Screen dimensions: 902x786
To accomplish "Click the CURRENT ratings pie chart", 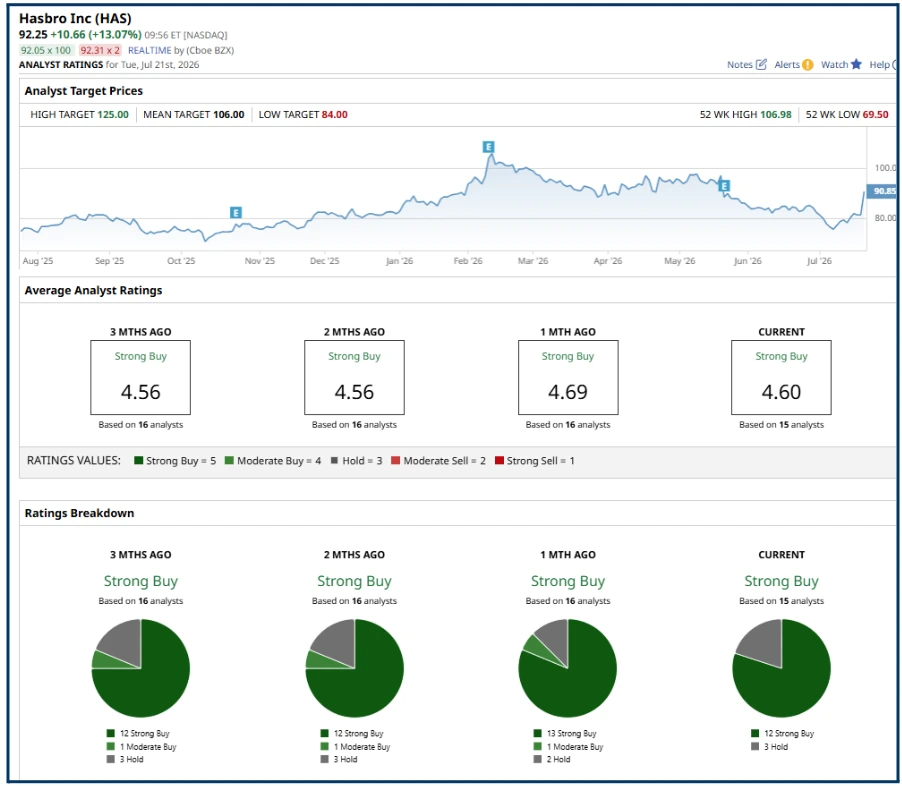I will tap(781, 668).
